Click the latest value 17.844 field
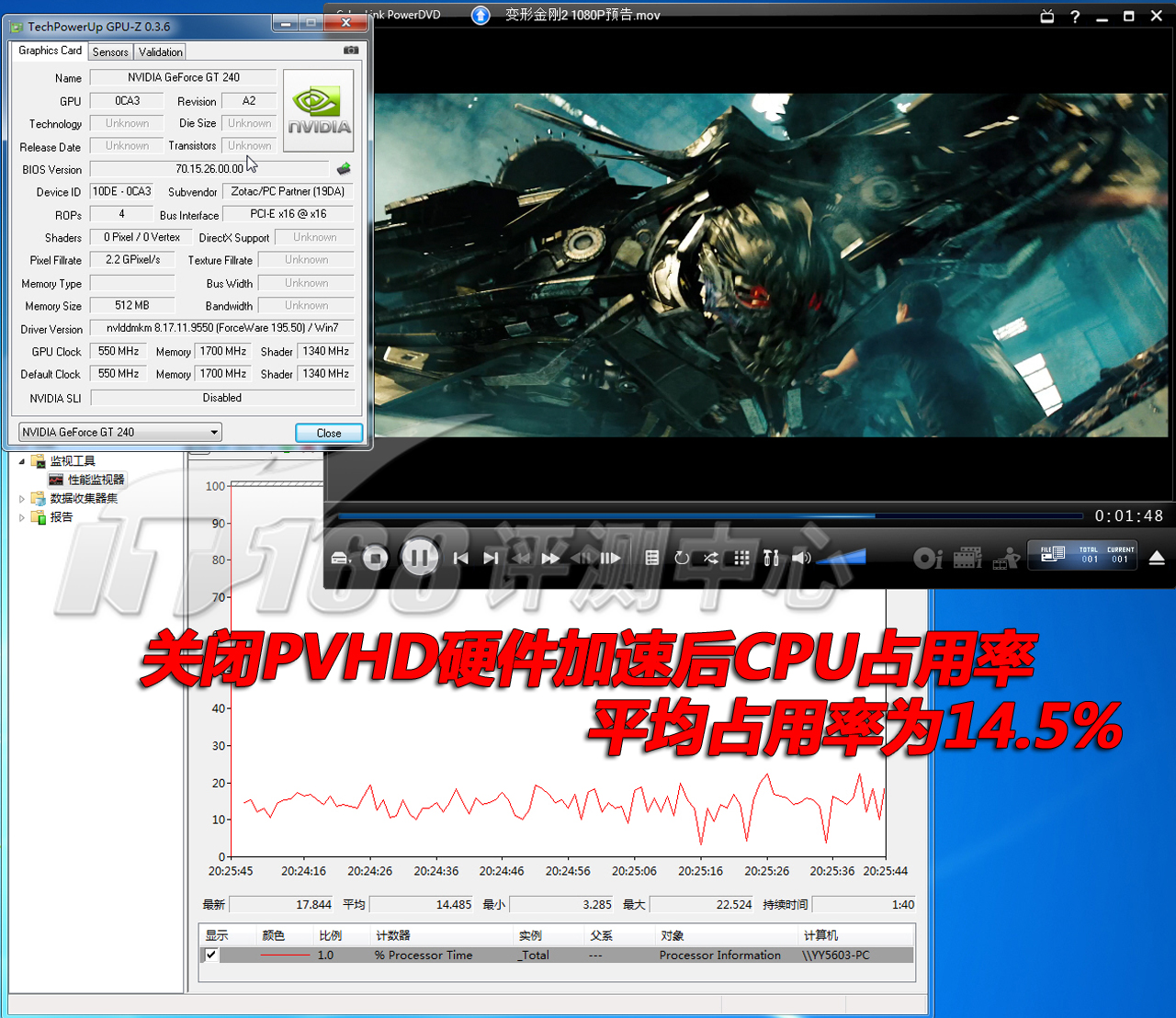The height and width of the screenshot is (1018, 1176). 280,905
